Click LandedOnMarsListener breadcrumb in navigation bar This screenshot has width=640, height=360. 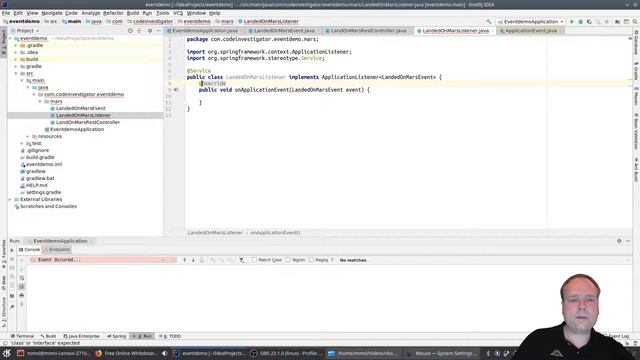[269, 21]
